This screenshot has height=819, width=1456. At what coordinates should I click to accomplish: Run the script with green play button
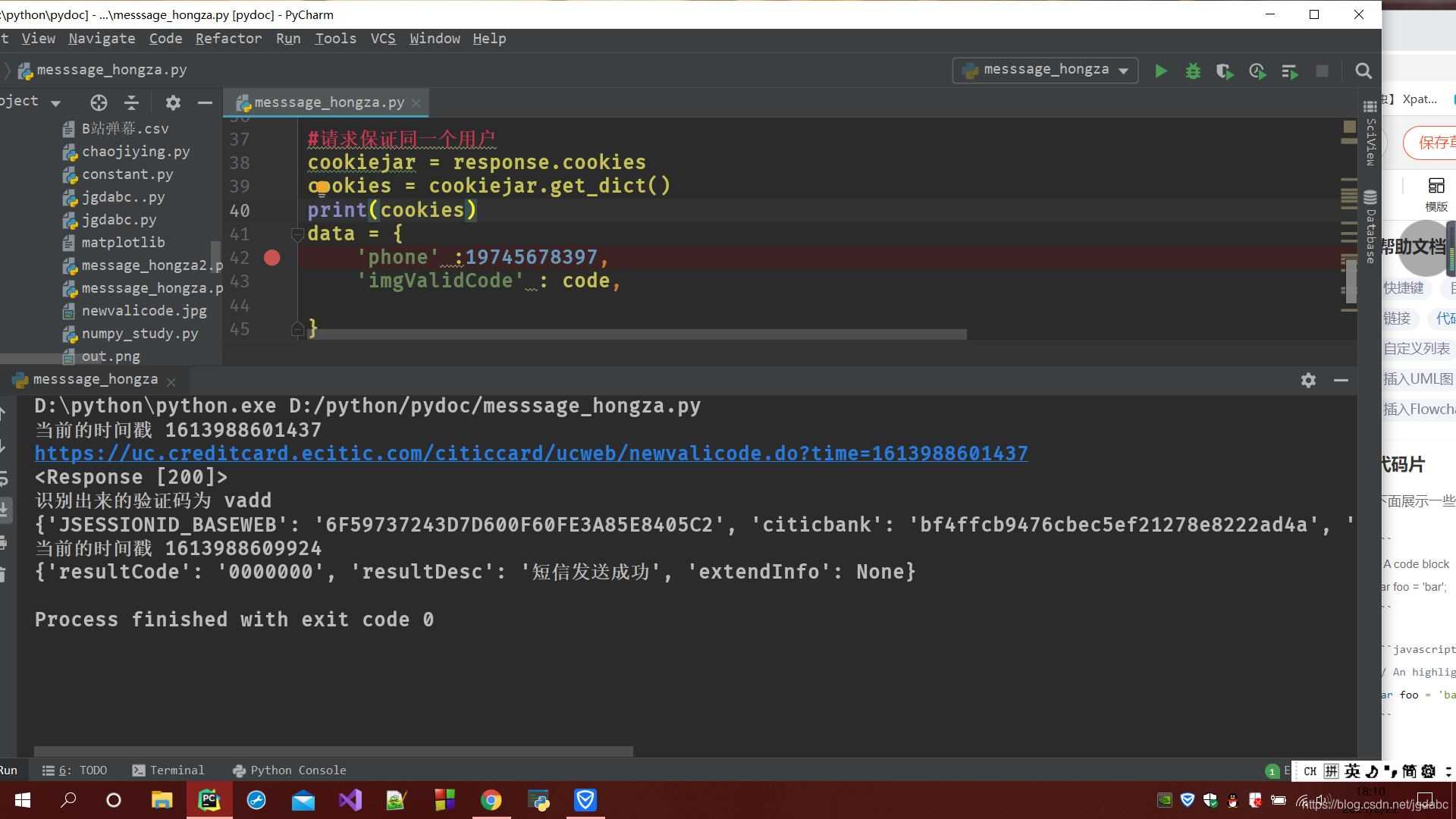click(1161, 71)
